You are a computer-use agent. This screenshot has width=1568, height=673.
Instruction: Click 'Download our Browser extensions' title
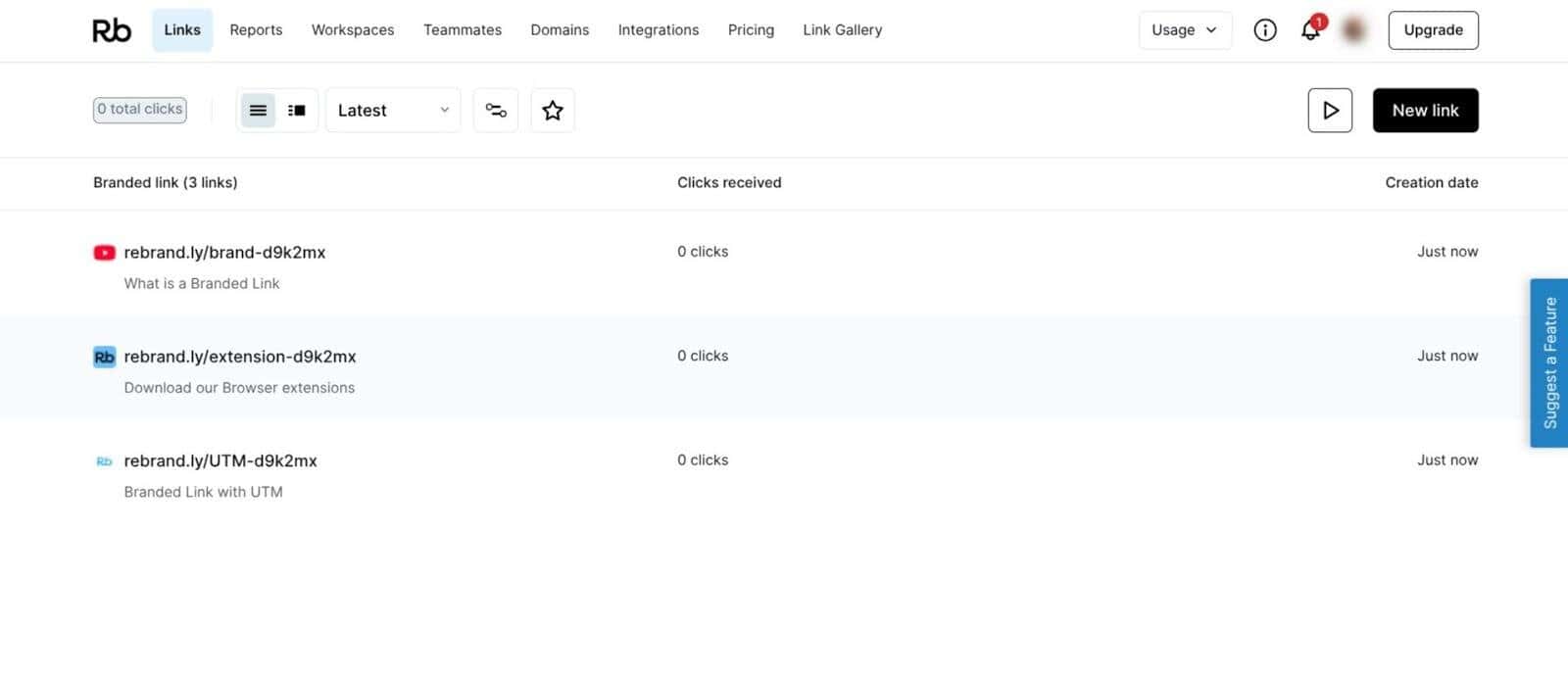(239, 388)
